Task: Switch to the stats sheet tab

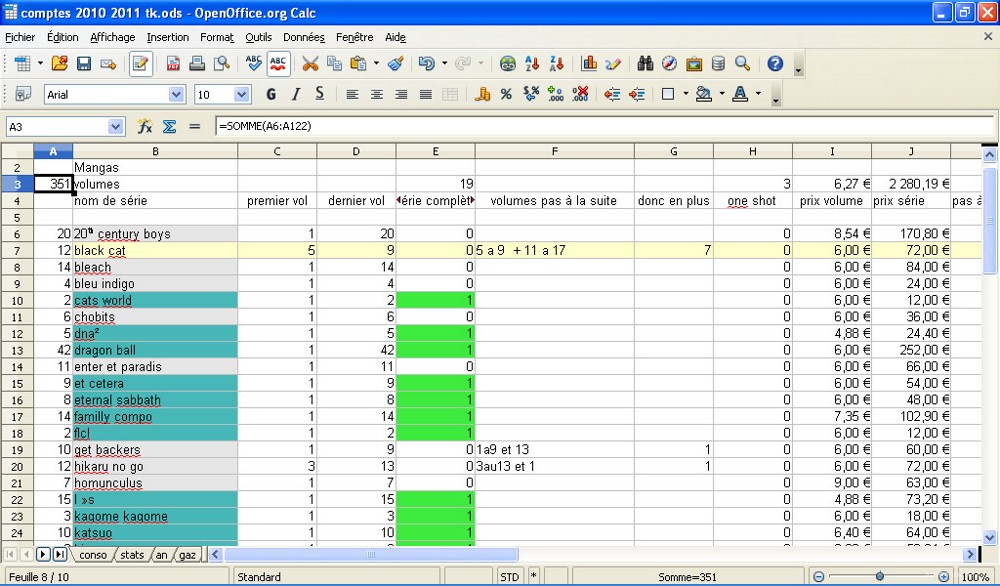Action: pyautogui.click(x=132, y=555)
